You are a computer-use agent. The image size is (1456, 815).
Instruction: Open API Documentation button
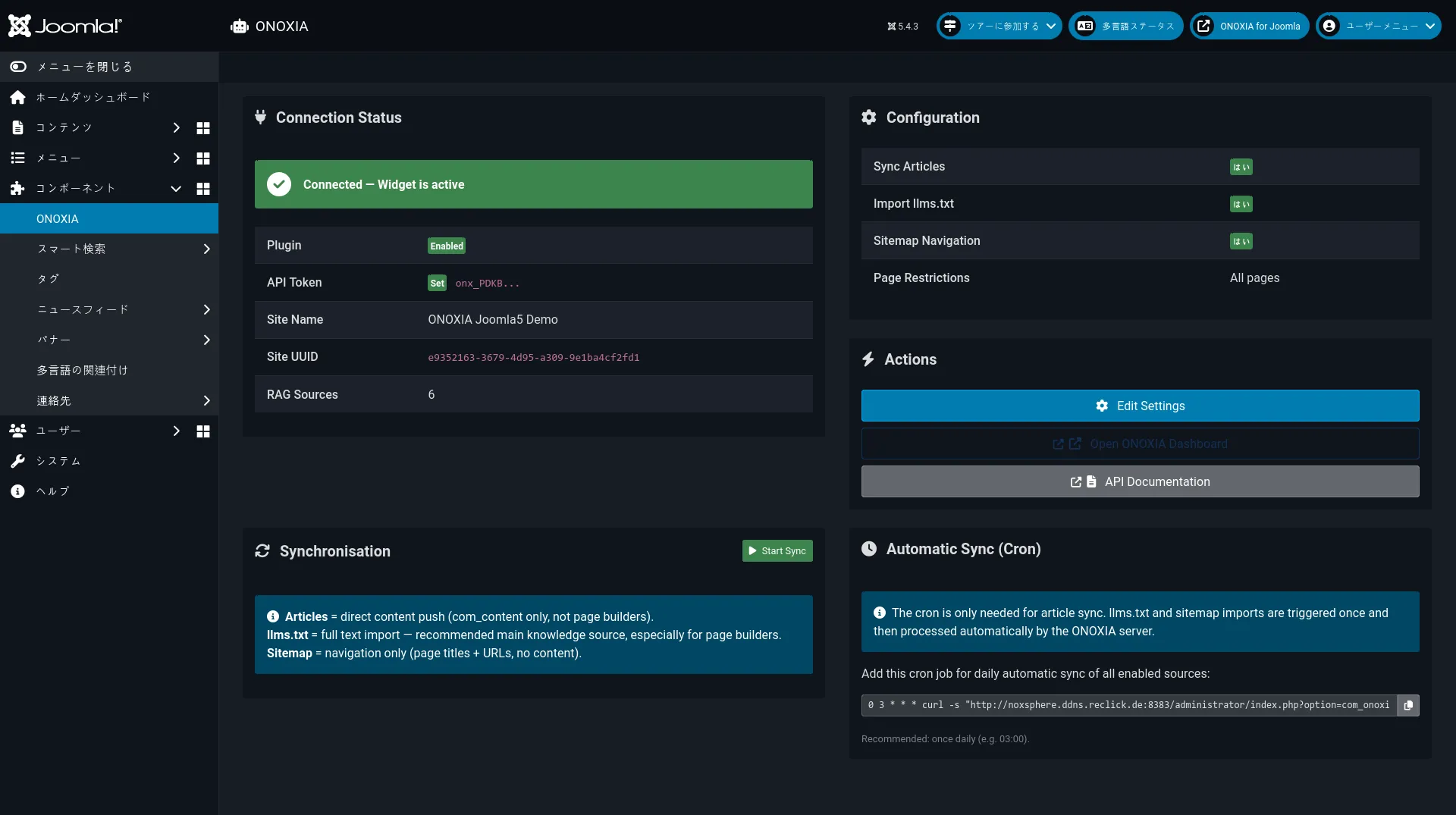pyautogui.click(x=1140, y=481)
